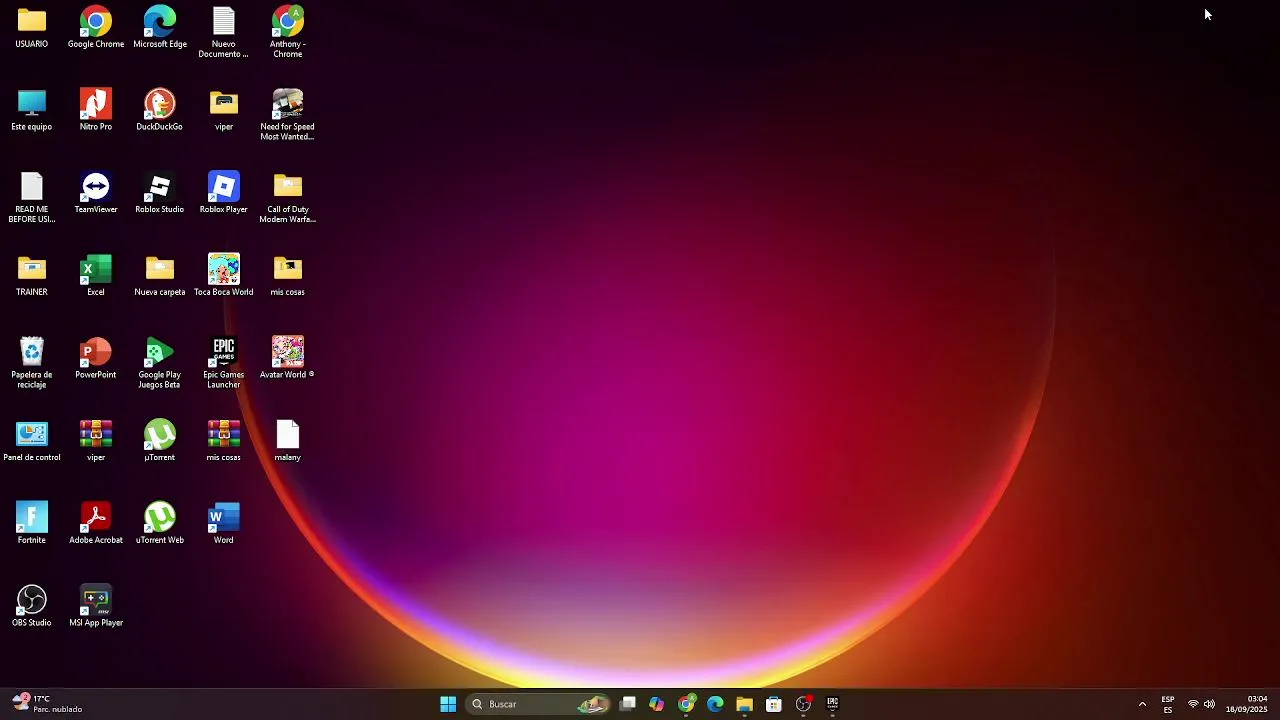Viewport: 1280px width, 720px height.
Task: Open the USUARIO folder on desktop
Action: pos(31,28)
